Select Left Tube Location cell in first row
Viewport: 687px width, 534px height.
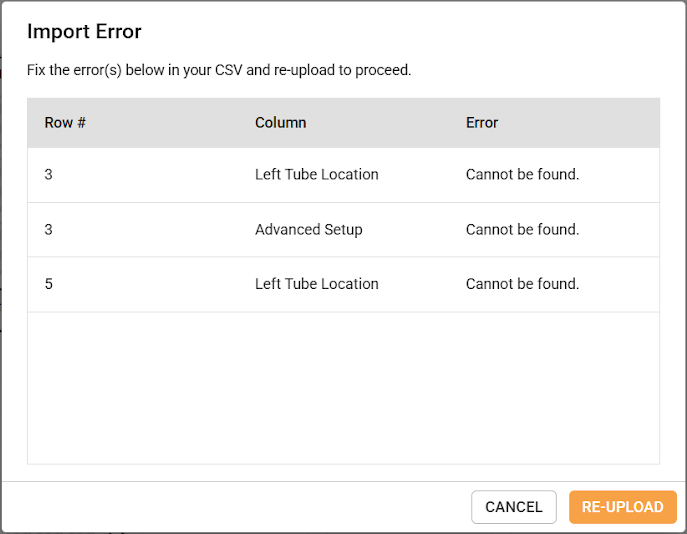coord(316,174)
